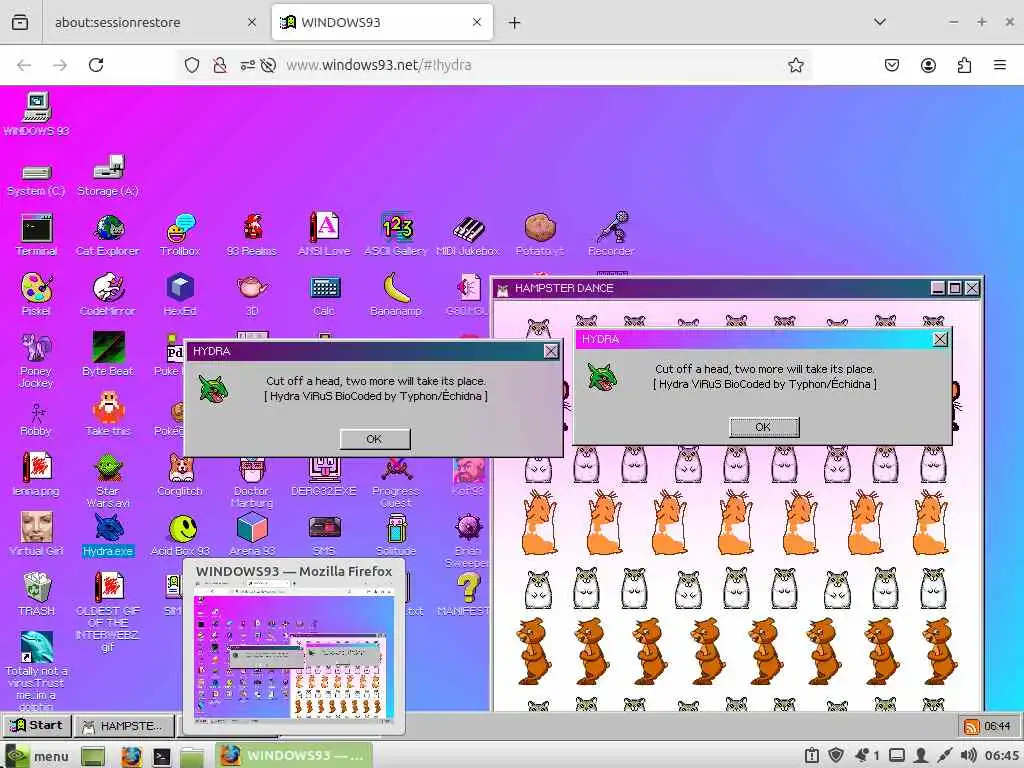Screen dimensions: 1024x768
Task: Open the tracking protection shield icon
Action: [191, 65]
